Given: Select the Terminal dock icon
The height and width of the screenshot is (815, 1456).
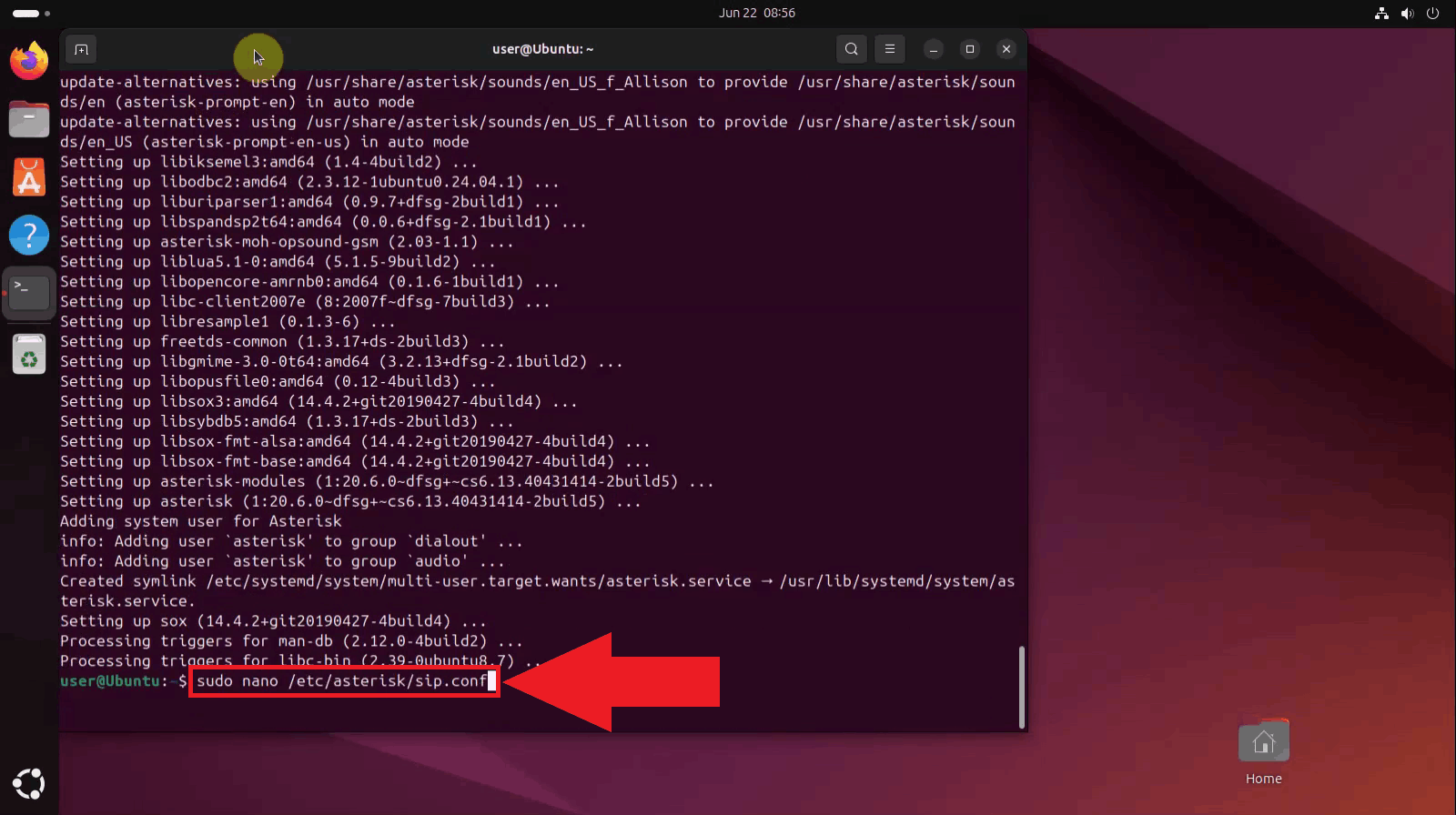Looking at the screenshot, I should (x=29, y=293).
